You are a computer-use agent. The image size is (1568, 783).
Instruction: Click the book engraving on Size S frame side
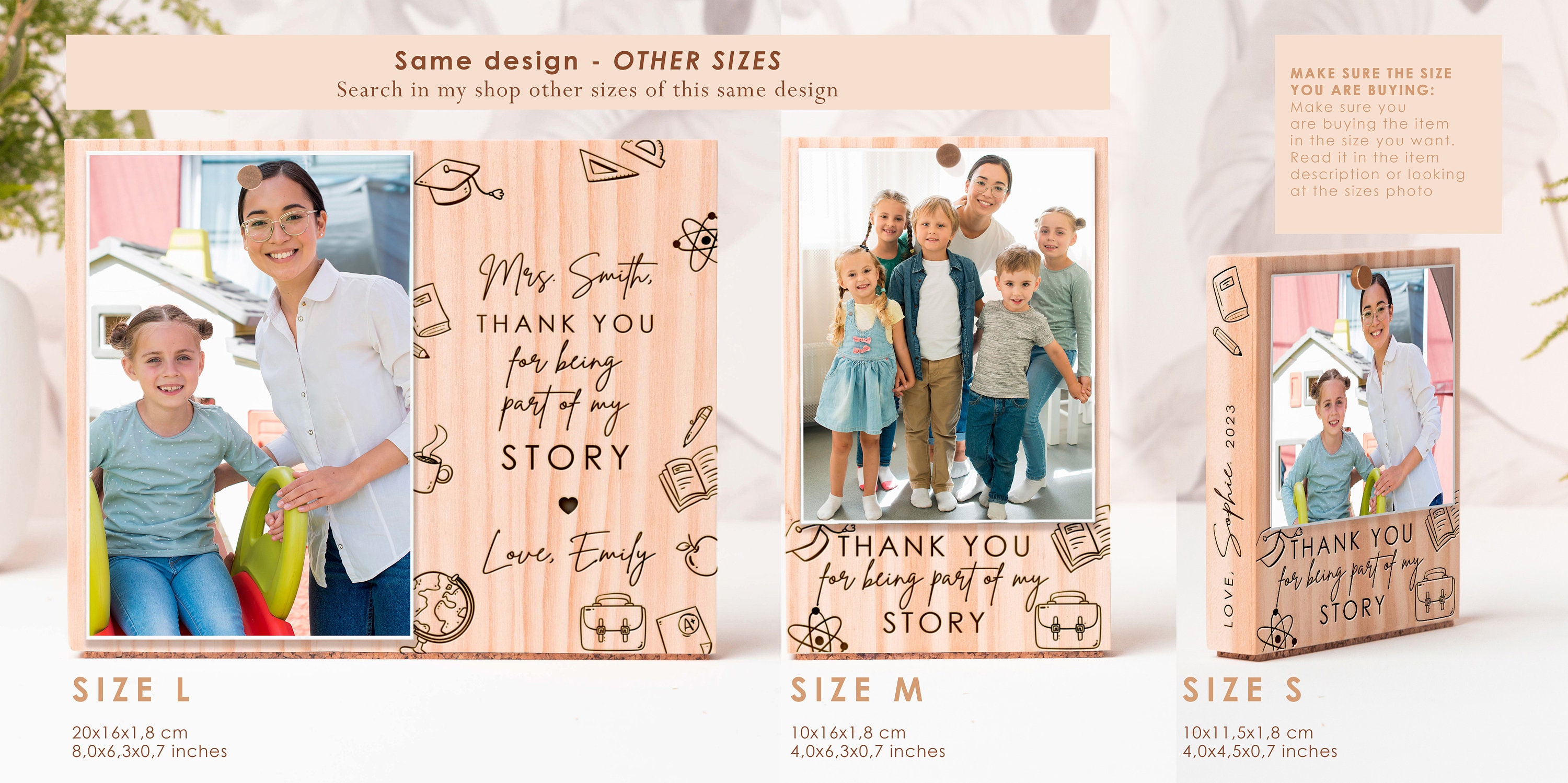coord(1229,293)
